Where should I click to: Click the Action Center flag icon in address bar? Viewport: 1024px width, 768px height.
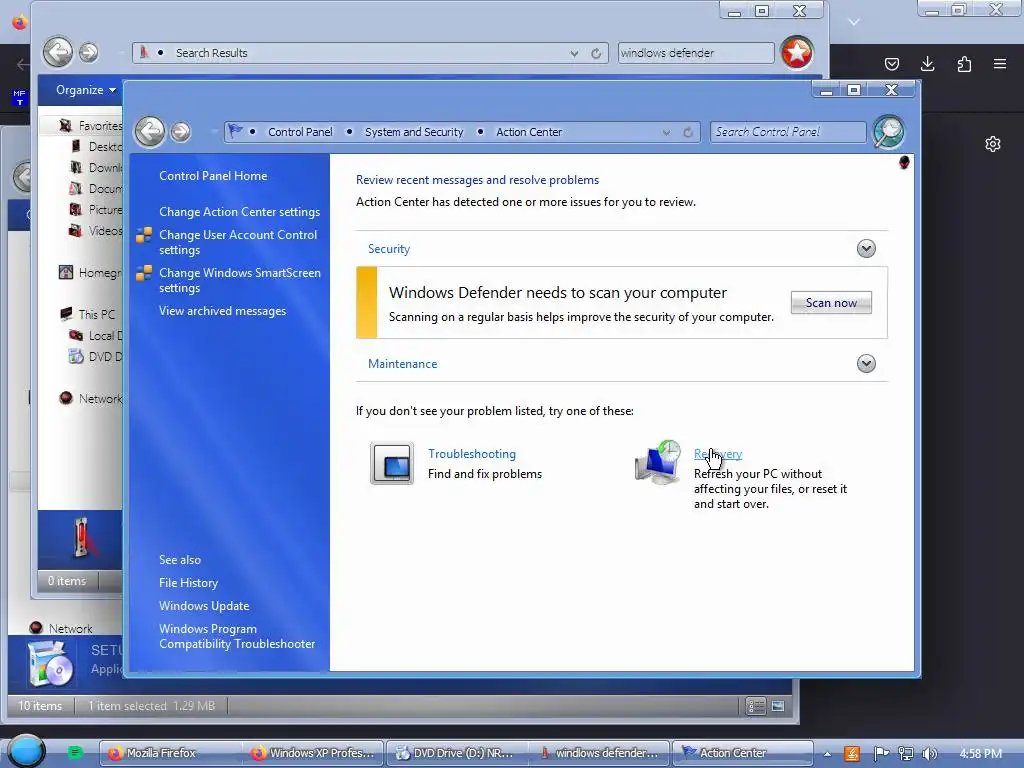235,131
